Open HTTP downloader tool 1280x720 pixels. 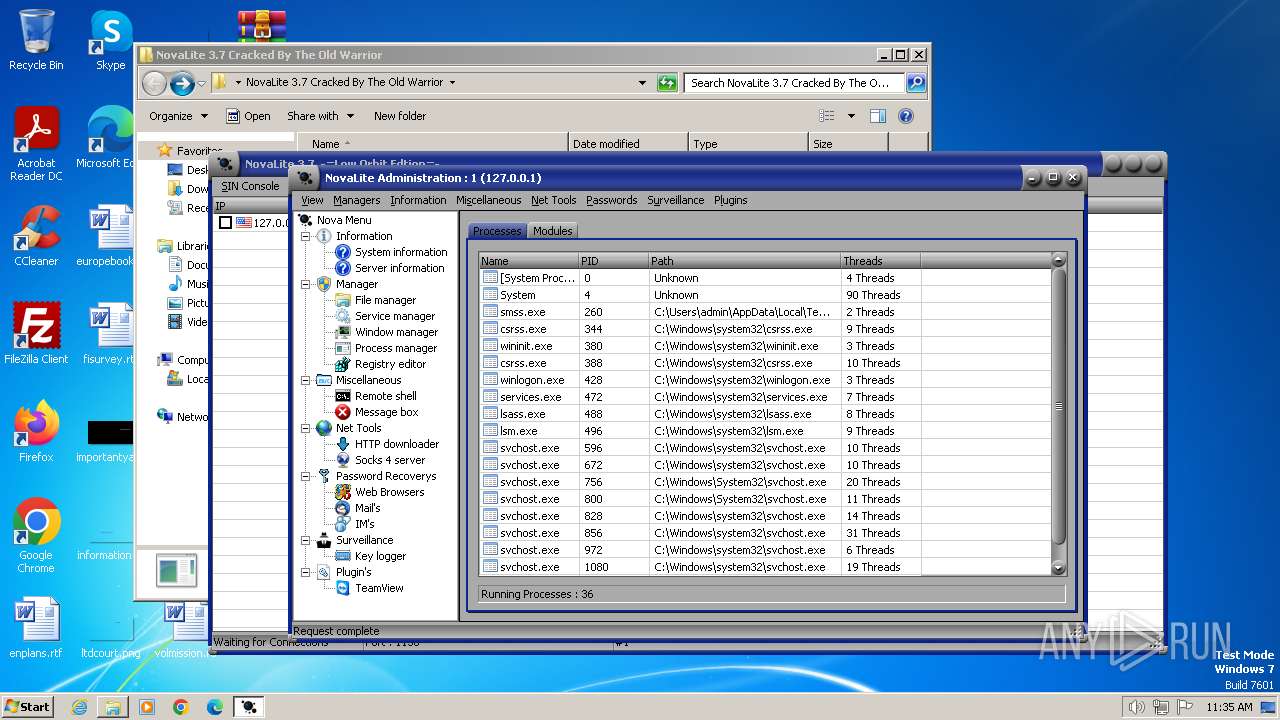[x=396, y=444]
